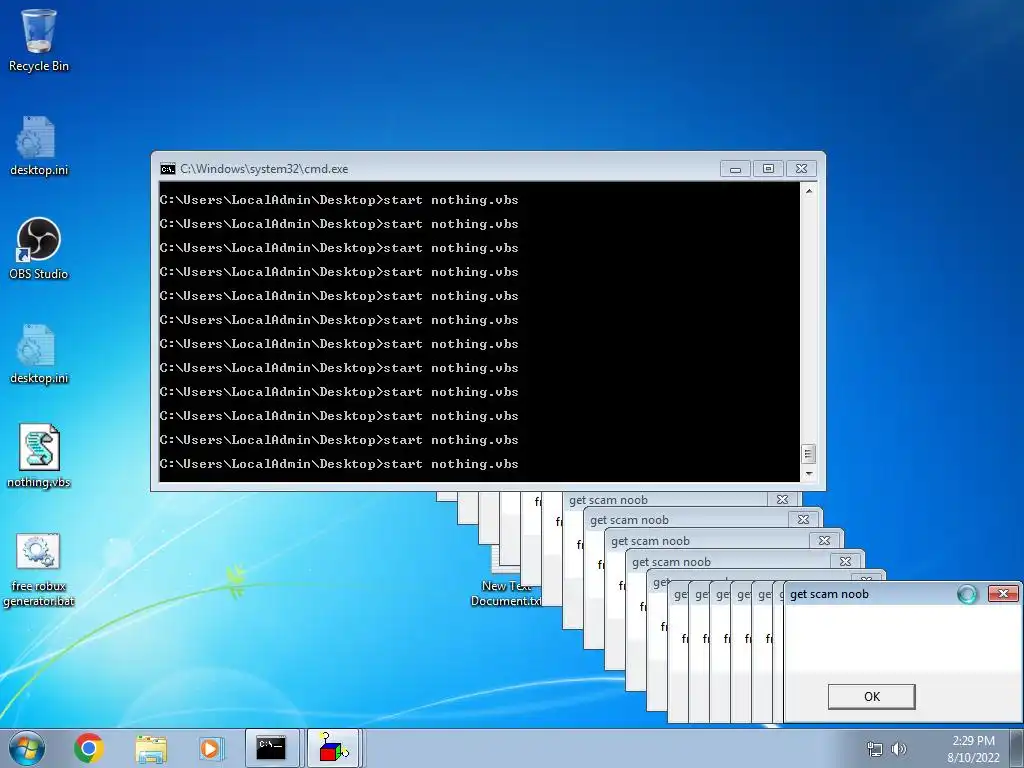Viewport: 1024px width, 768px height.
Task: Switch to the cmd.exe taskbar button
Action: [272, 748]
